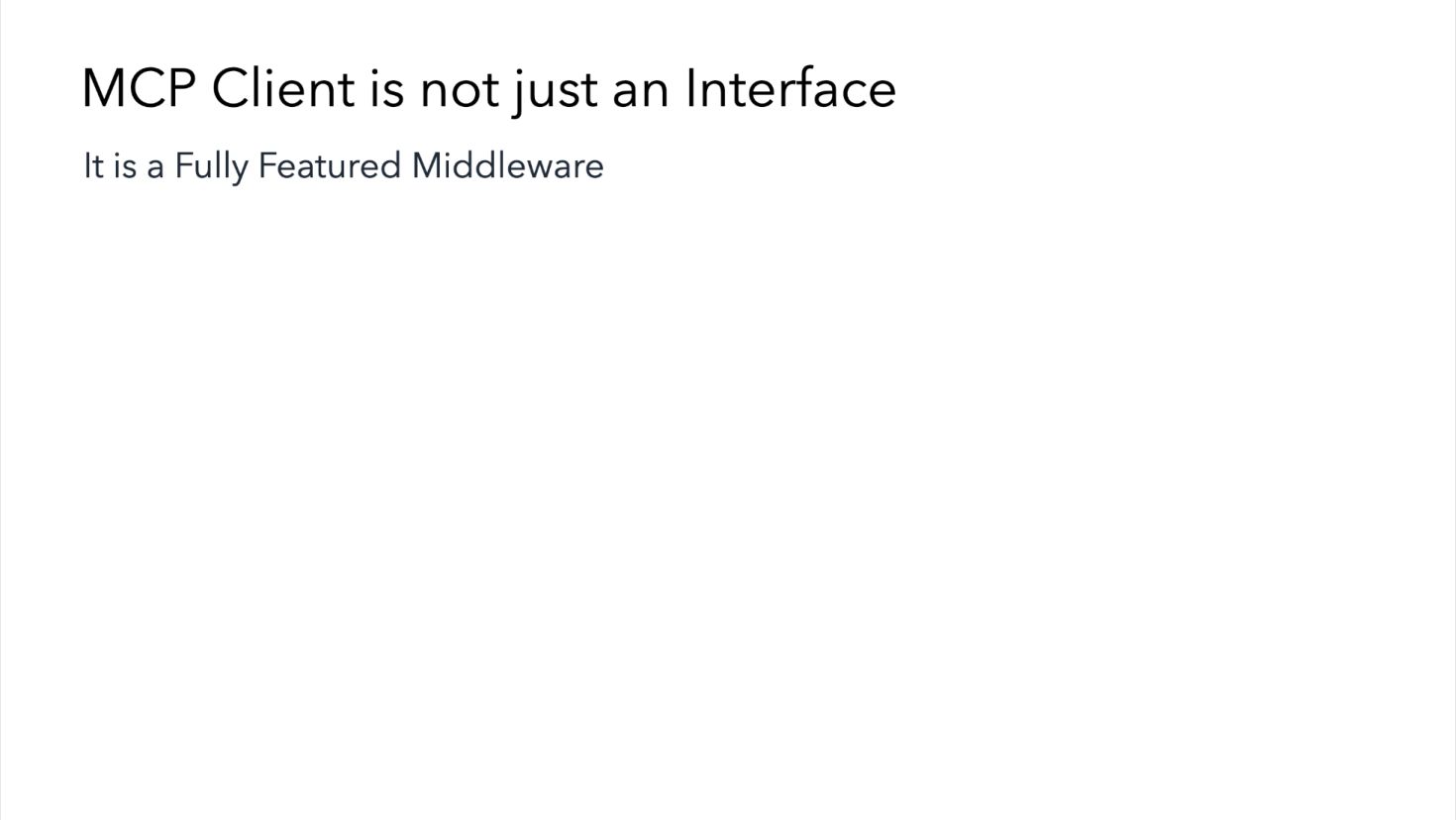Click the letter "a" in the subtitle
This screenshot has width=1456, height=820.
[x=156, y=168]
